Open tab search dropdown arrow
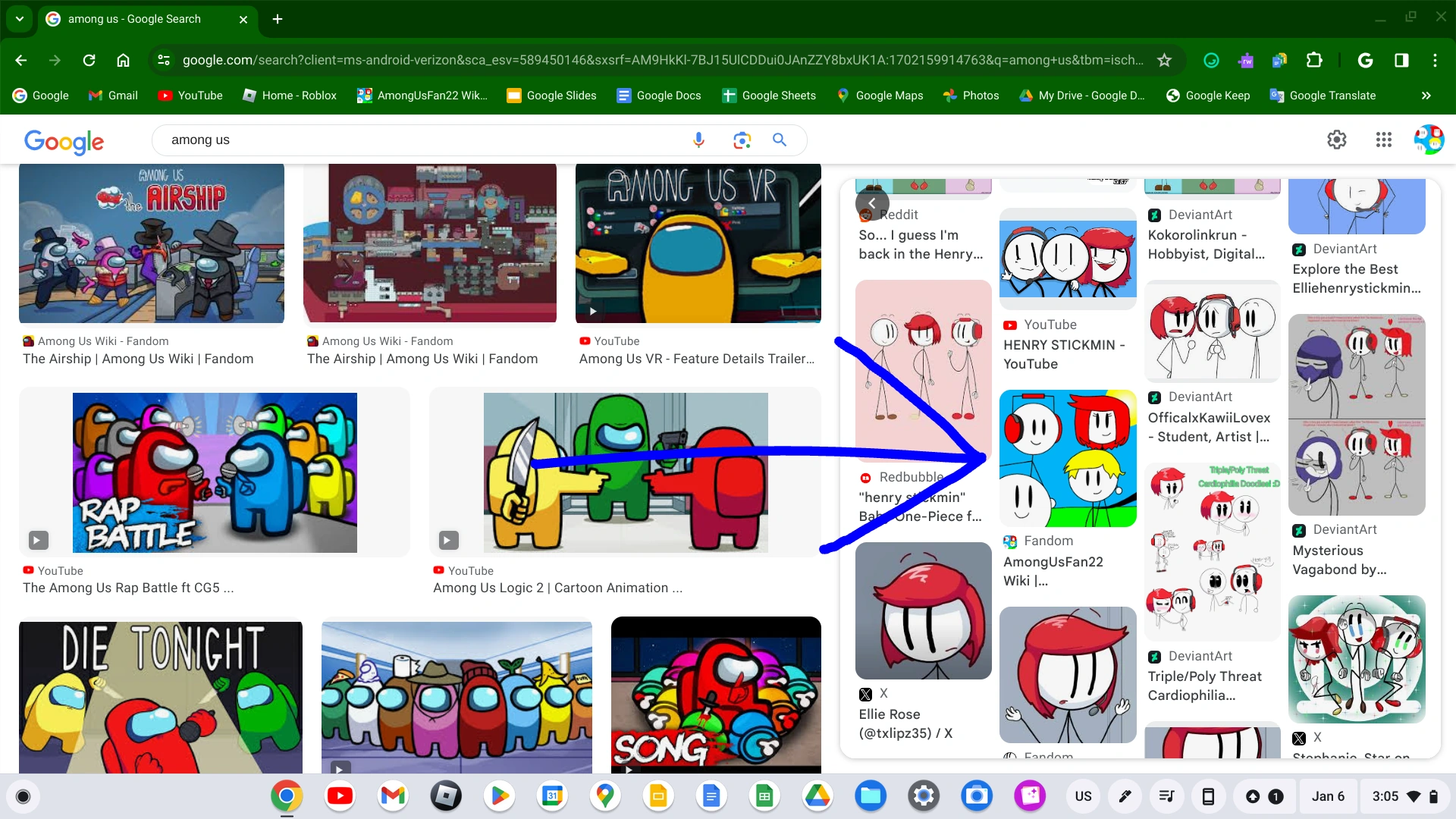This screenshot has height=819, width=1456. click(19, 19)
